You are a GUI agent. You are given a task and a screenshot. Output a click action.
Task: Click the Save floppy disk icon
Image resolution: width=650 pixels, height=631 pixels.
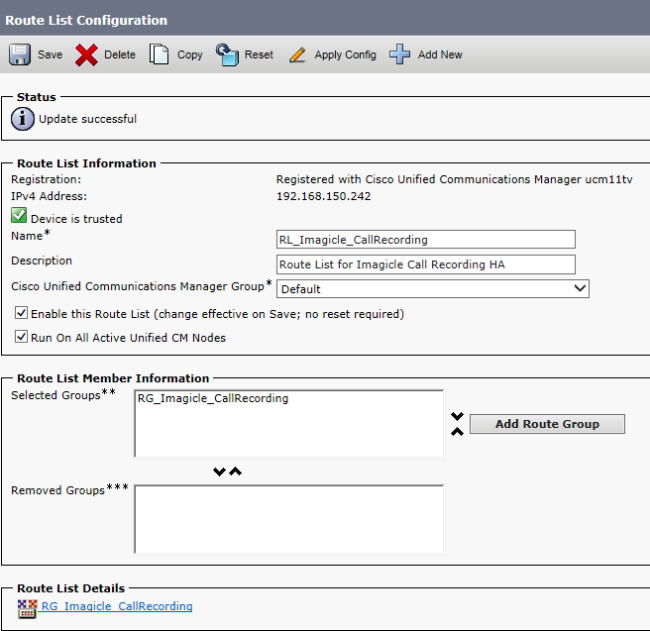pos(20,54)
